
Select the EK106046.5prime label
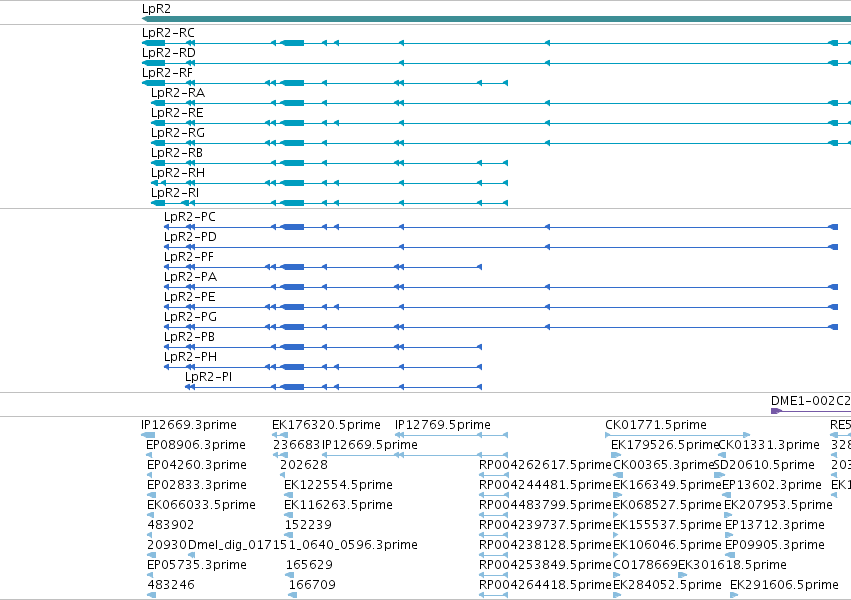[x=667, y=545]
